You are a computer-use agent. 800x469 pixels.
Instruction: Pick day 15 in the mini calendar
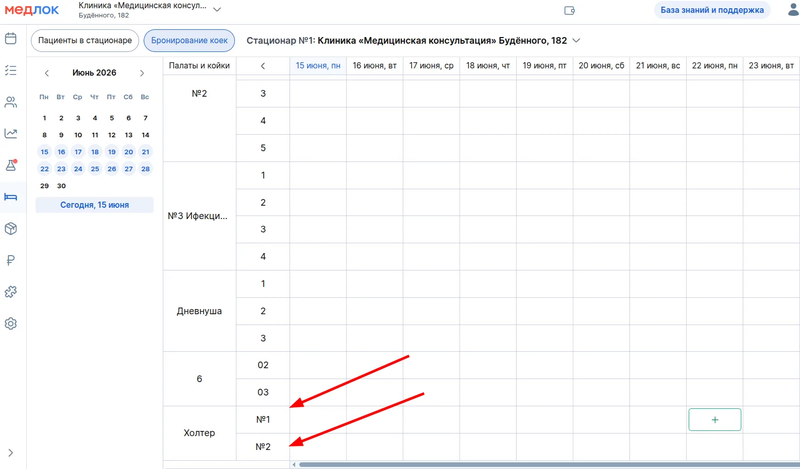click(44, 152)
